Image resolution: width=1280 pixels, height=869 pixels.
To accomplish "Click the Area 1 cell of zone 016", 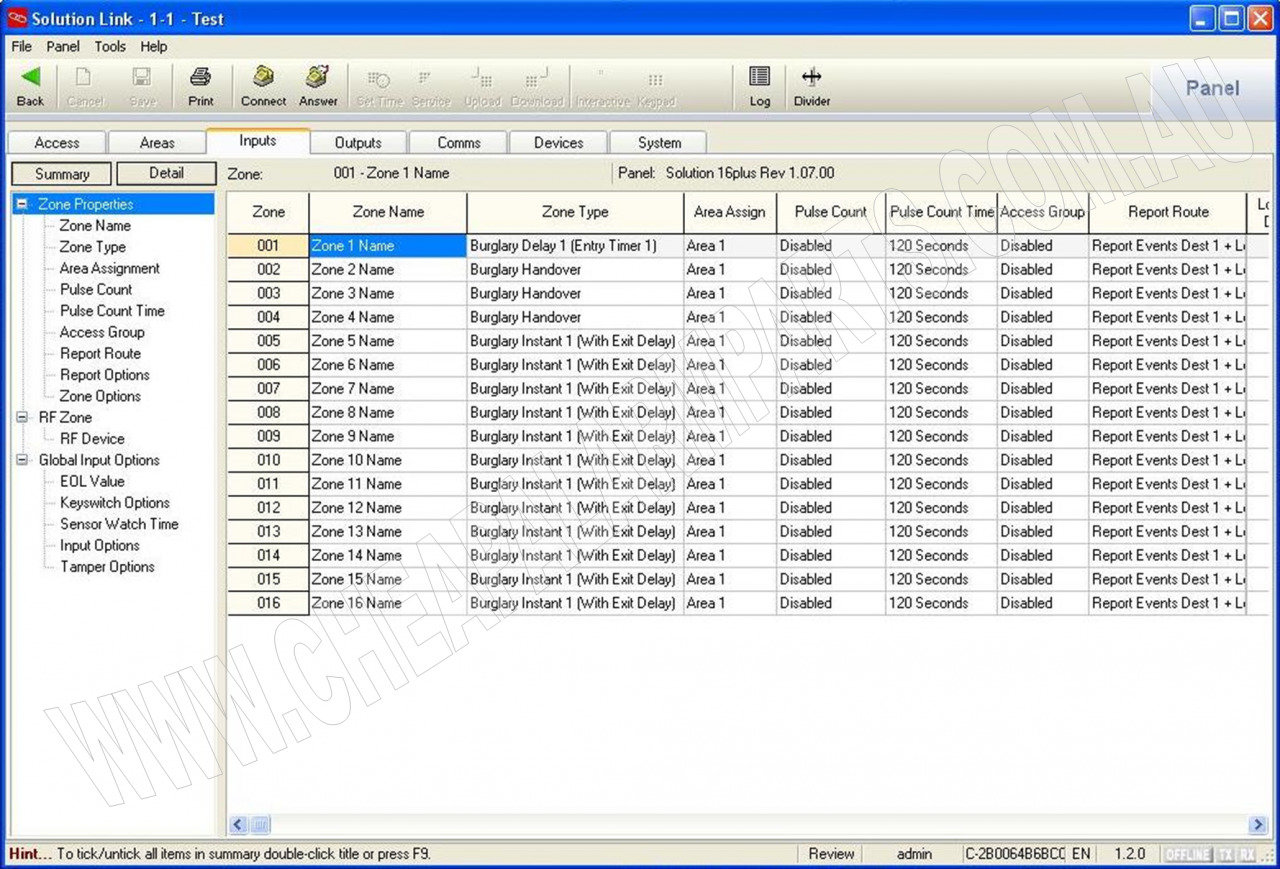I will (x=730, y=603).
